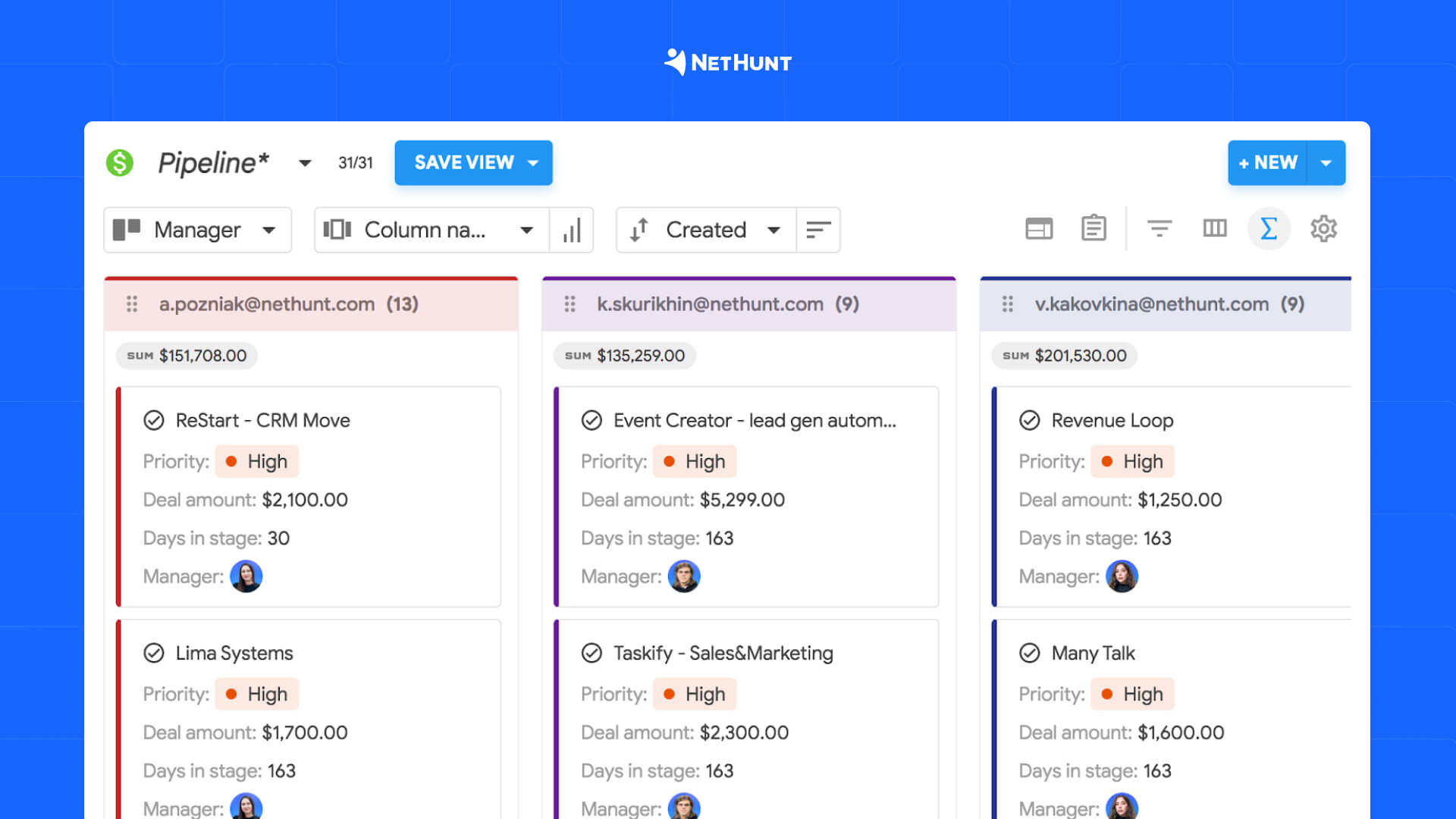Image resolution: width=1456 pixels, height=819 pixels.
Task: Click the filter lines icon
Action: click(1159, 229)
